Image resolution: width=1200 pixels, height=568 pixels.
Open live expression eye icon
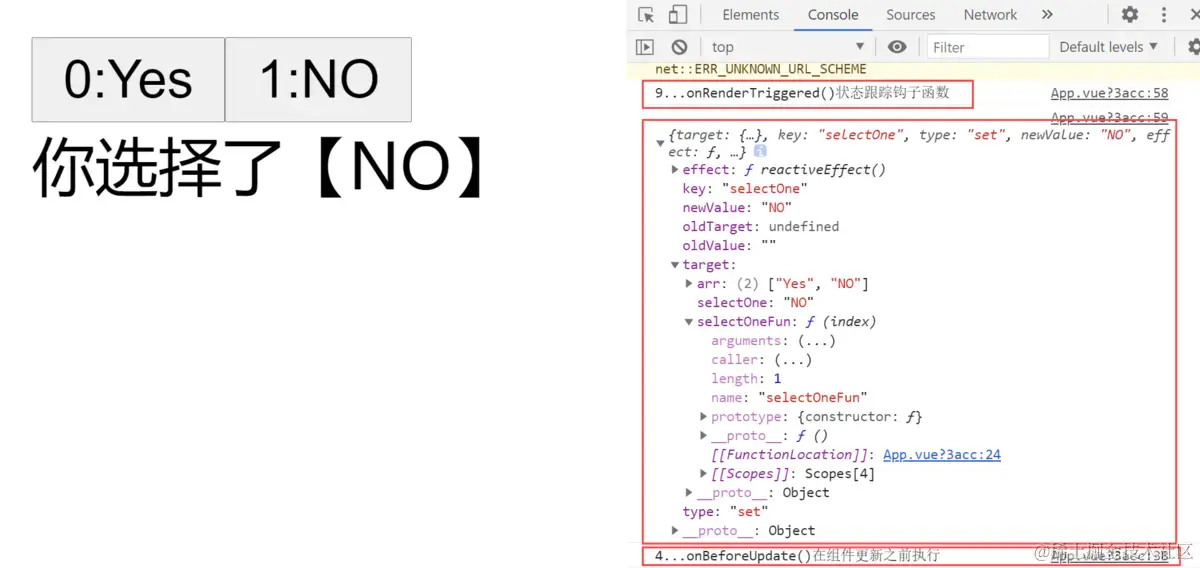click(x=897, y=47)
